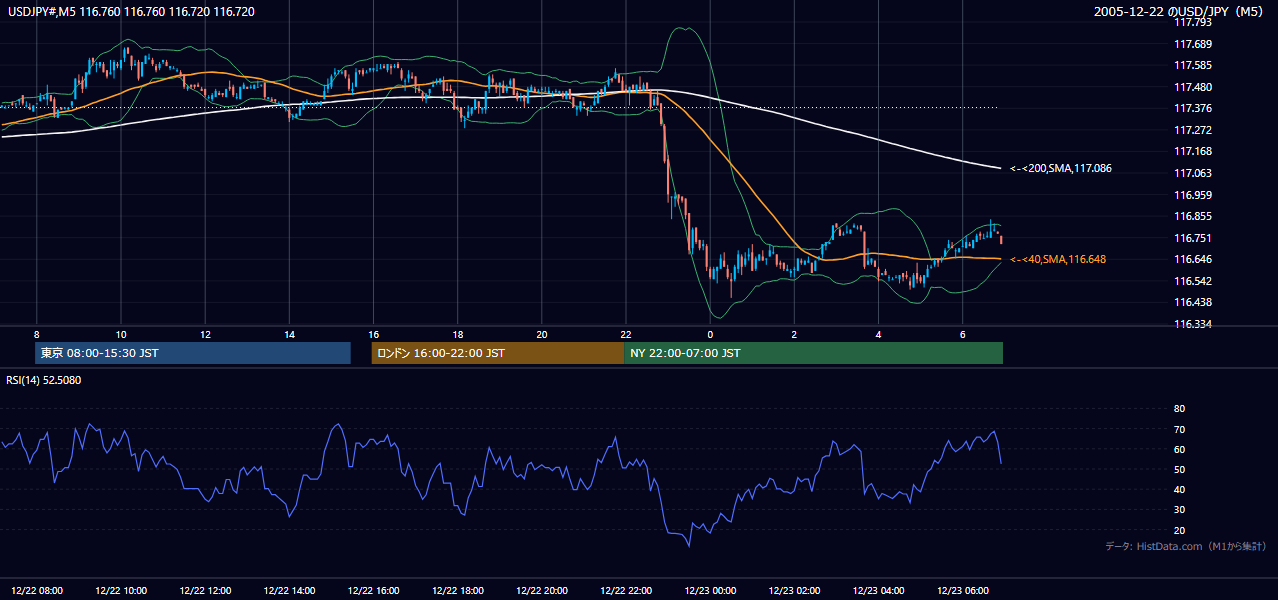This screenshot has width=1278, height=600.
Task: Click the 12/23 04:00 time label
Action: 878,590
